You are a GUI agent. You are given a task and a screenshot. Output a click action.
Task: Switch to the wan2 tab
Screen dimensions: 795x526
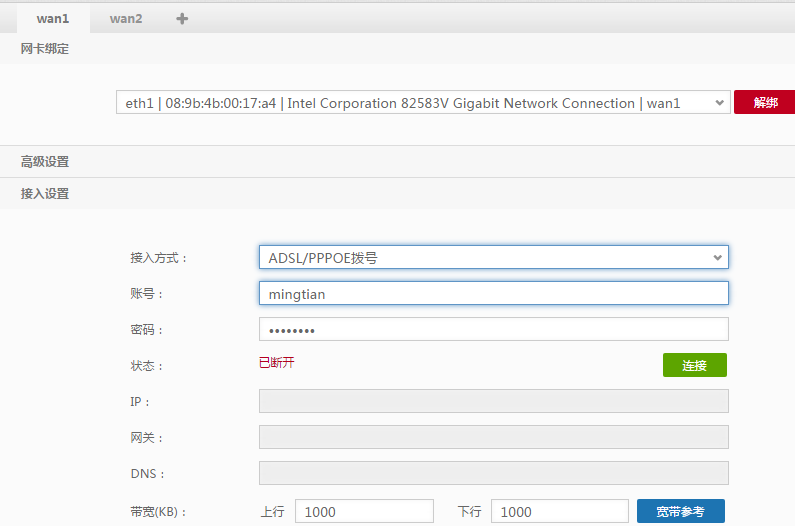126,18
